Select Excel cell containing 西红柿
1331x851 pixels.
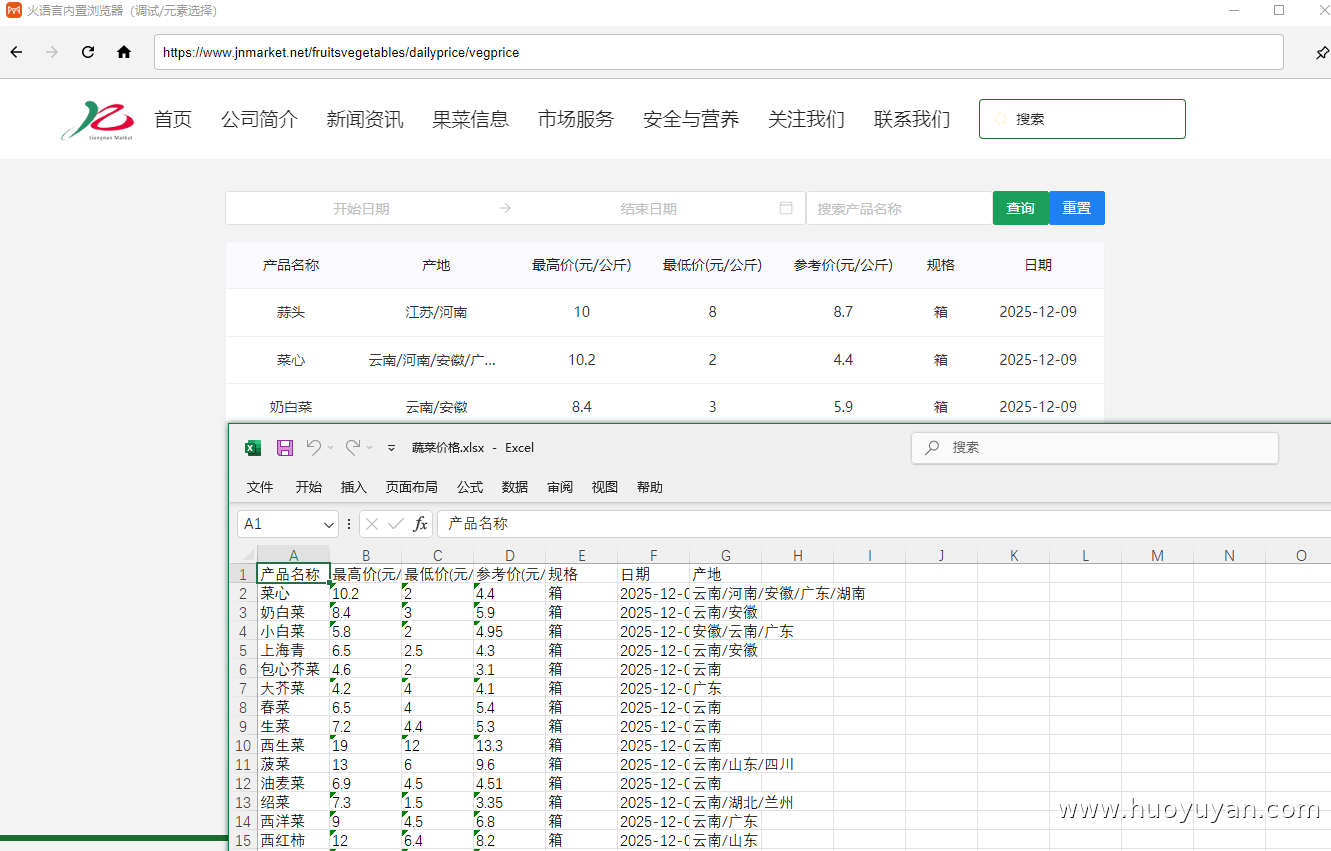click(x=294, y=840)
